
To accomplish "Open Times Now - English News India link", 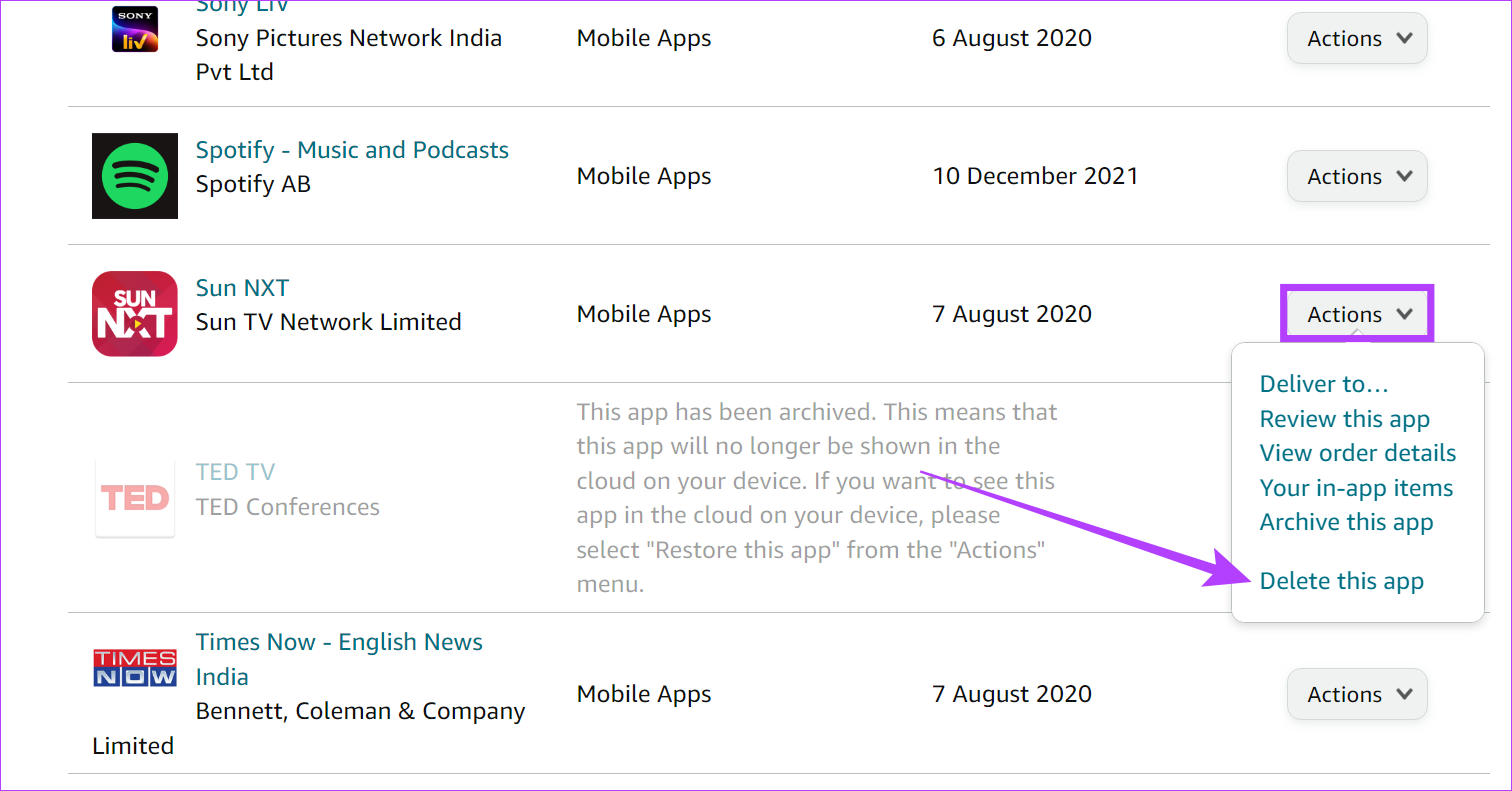I will 339,659.
